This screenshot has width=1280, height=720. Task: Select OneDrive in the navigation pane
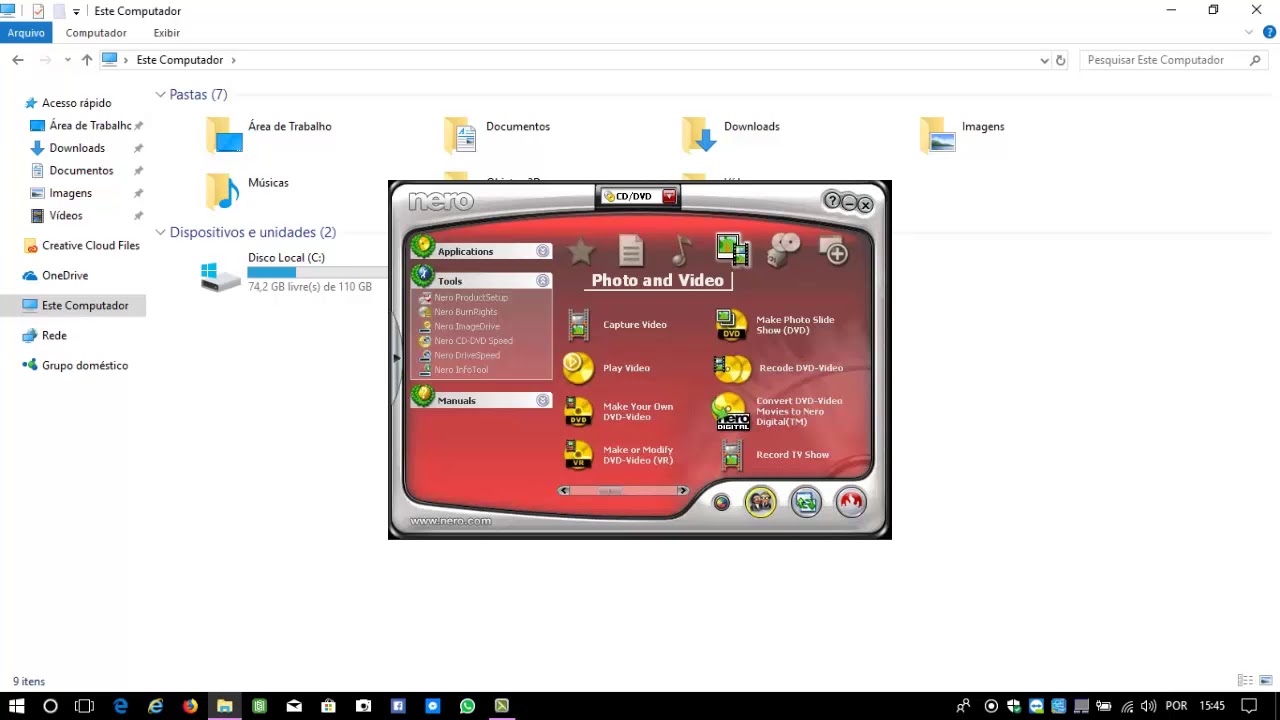point(65,275)
